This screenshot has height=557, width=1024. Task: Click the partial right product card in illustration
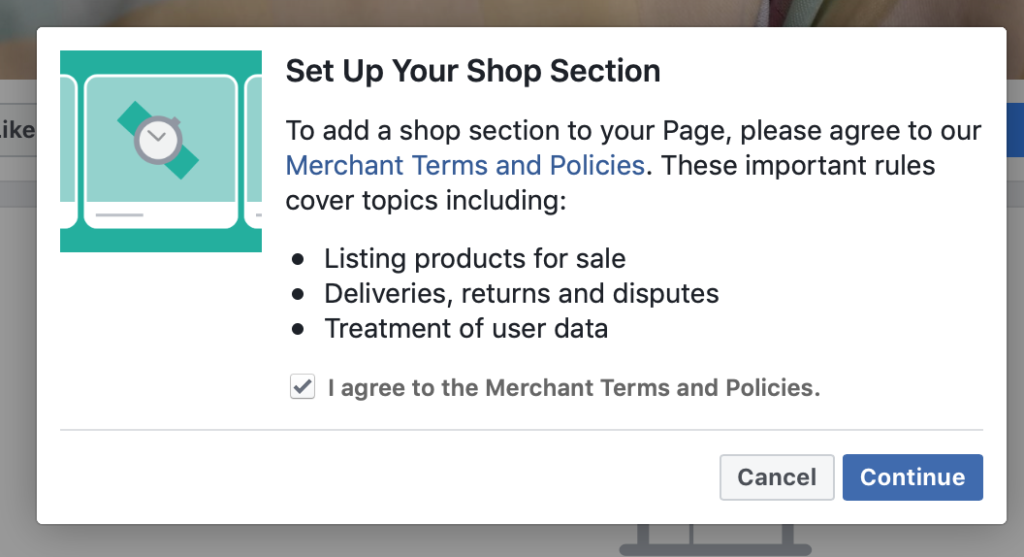[x=254, y=150]
